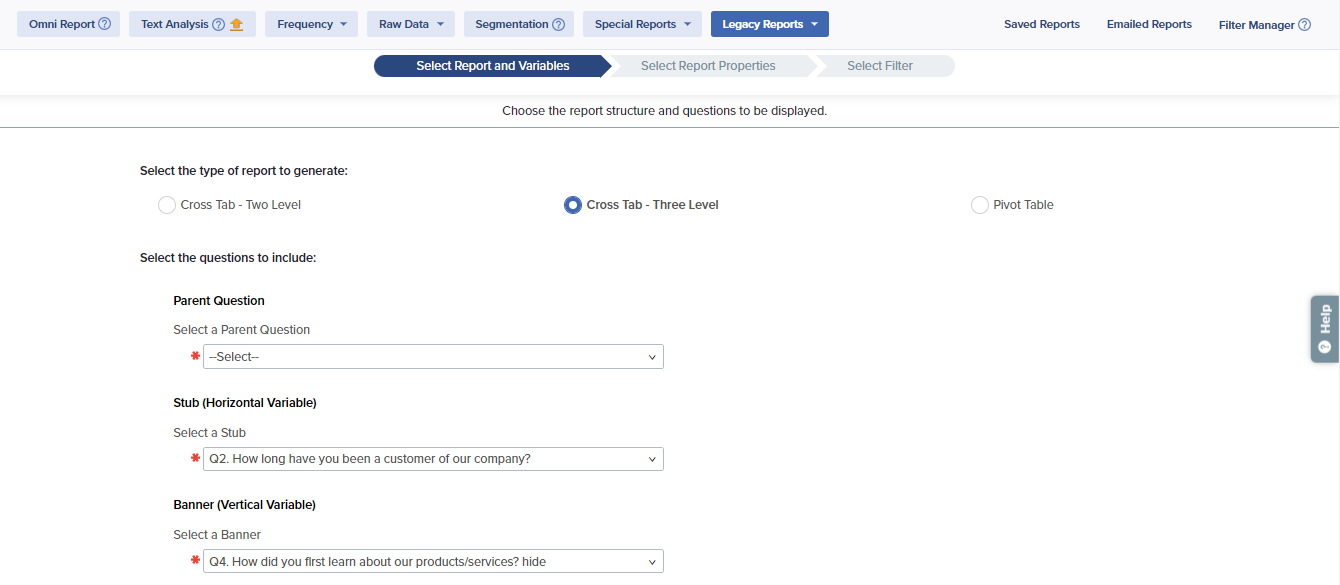Choose the Pivot Table report type
The width and height of the screenshot is (1340, 585).
[980, 205]
